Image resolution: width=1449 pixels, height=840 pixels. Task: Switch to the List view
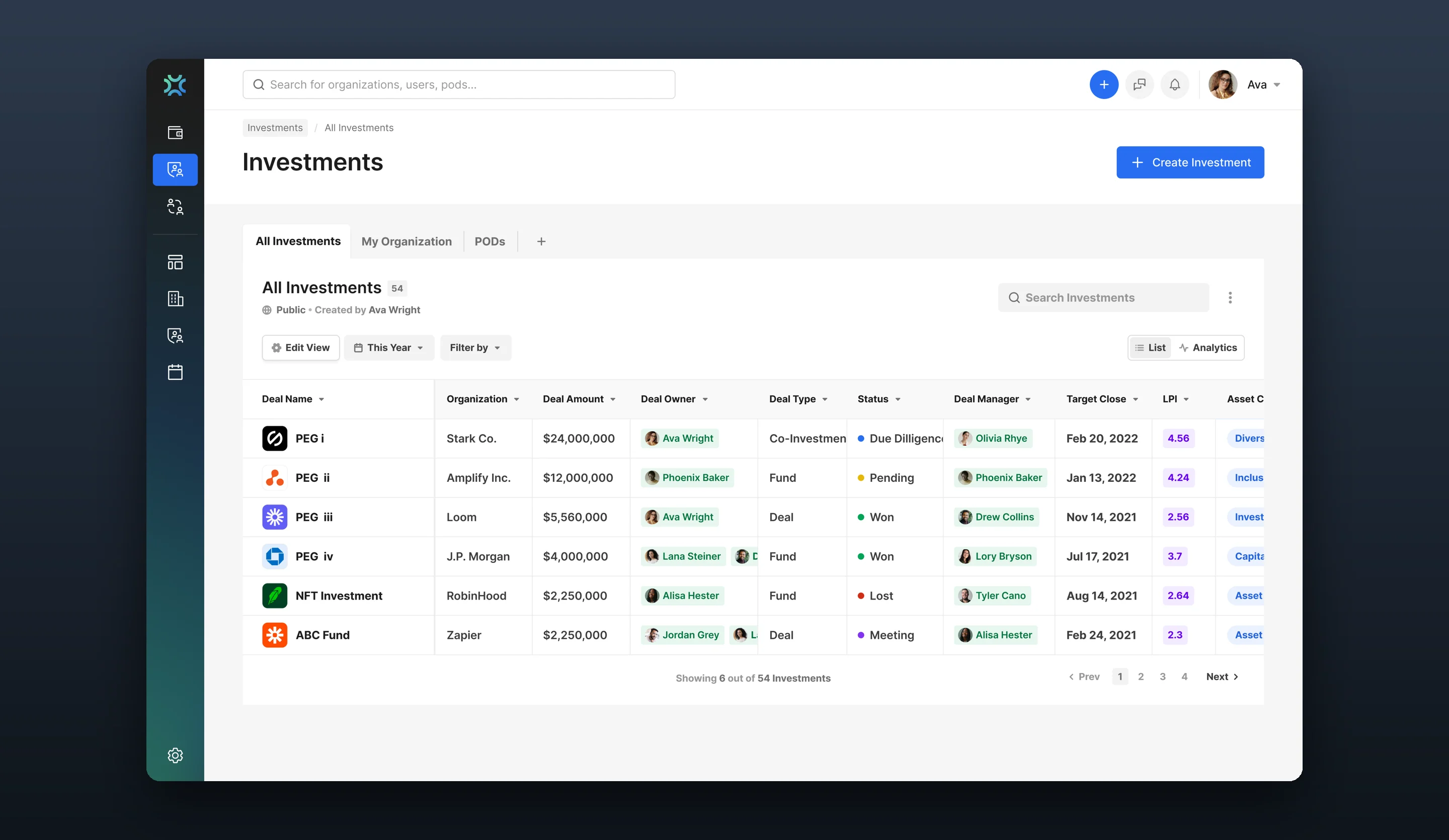pyautogui.click(x=1150, y=347)
